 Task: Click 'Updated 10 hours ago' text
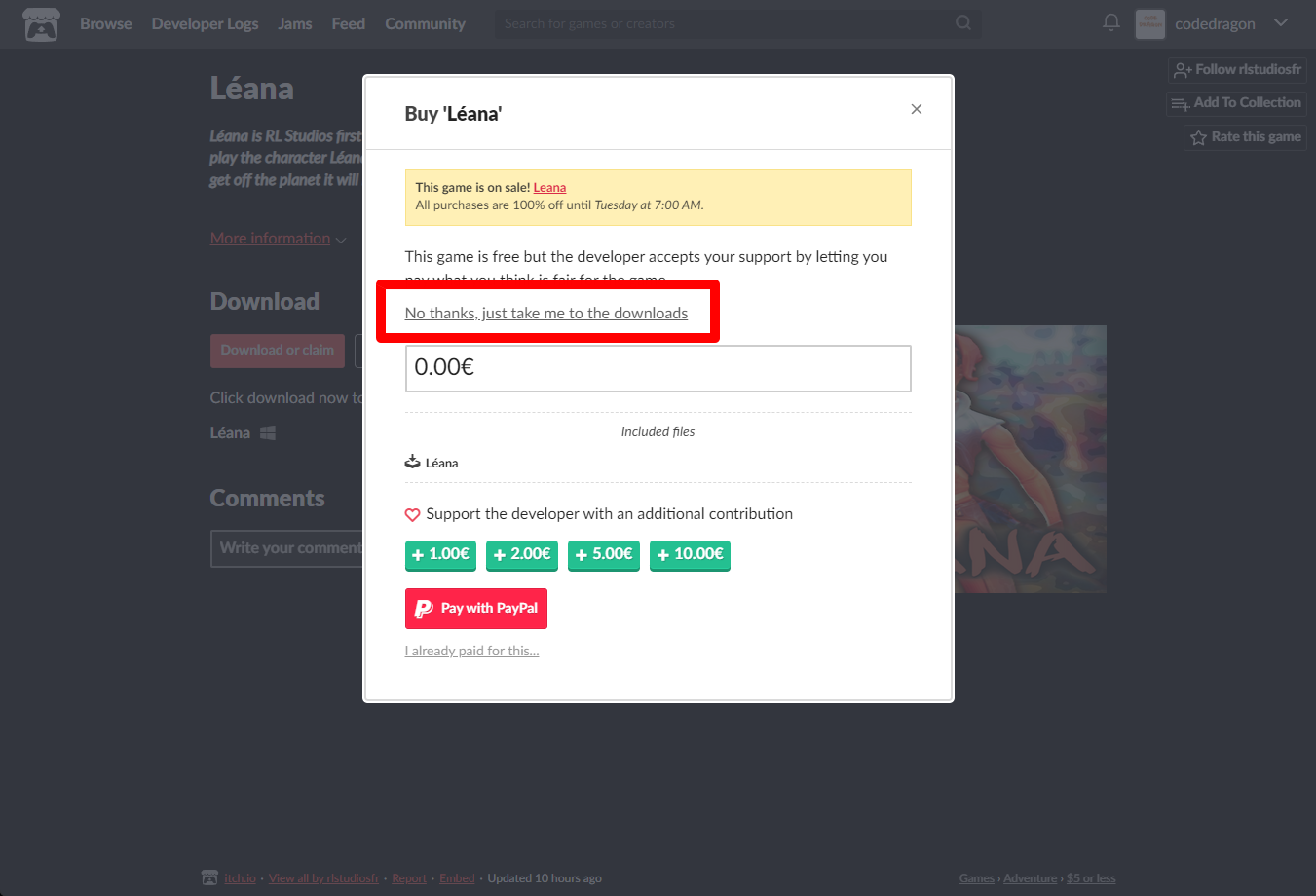click(x=545, y=878)
